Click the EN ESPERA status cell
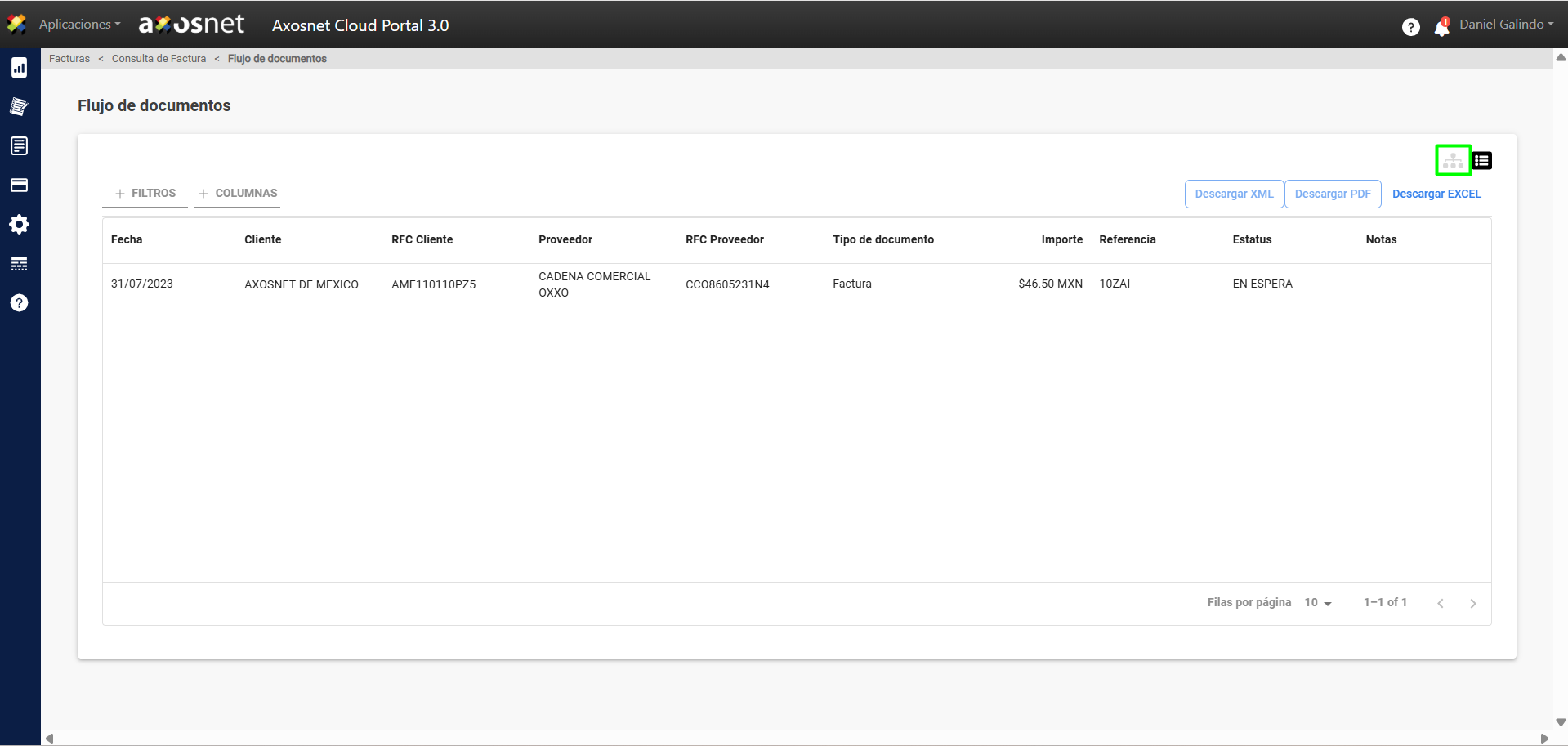This screenshot has width=1568, height=746. (x=1262, y=284)
